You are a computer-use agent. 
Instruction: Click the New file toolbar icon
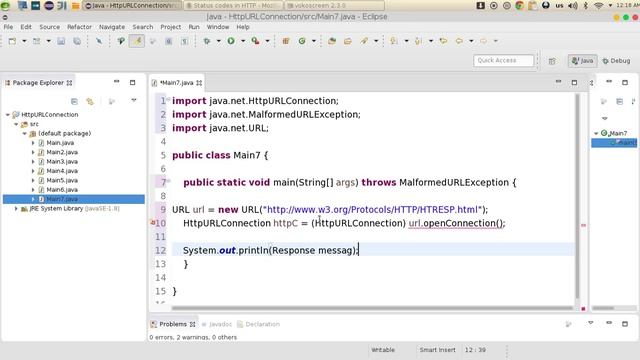click(12, 41)
